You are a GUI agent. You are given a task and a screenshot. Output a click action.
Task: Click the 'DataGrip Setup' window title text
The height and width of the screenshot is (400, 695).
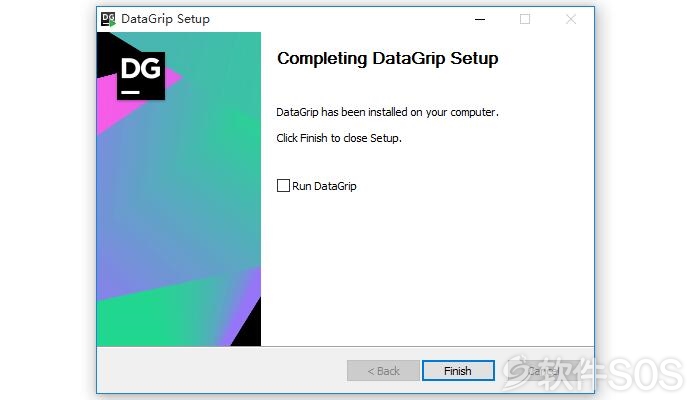[165, 19]
